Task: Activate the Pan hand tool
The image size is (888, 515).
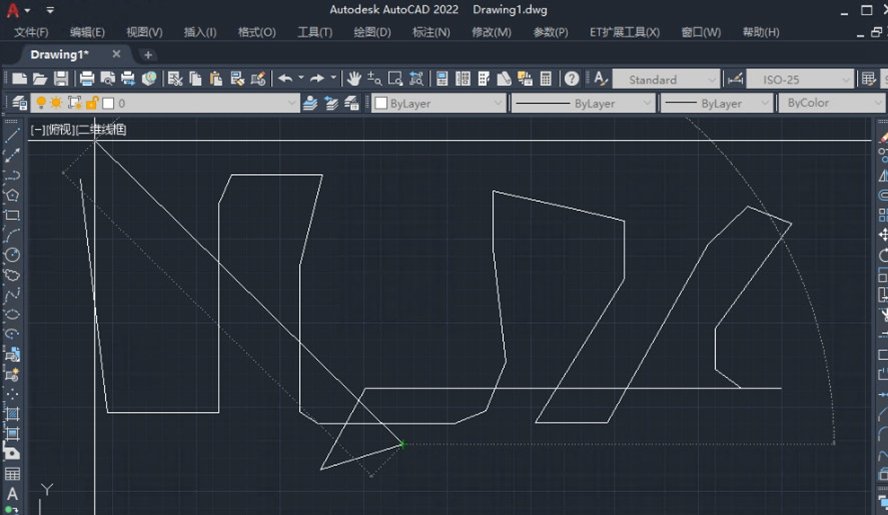Action: point(354,78)
